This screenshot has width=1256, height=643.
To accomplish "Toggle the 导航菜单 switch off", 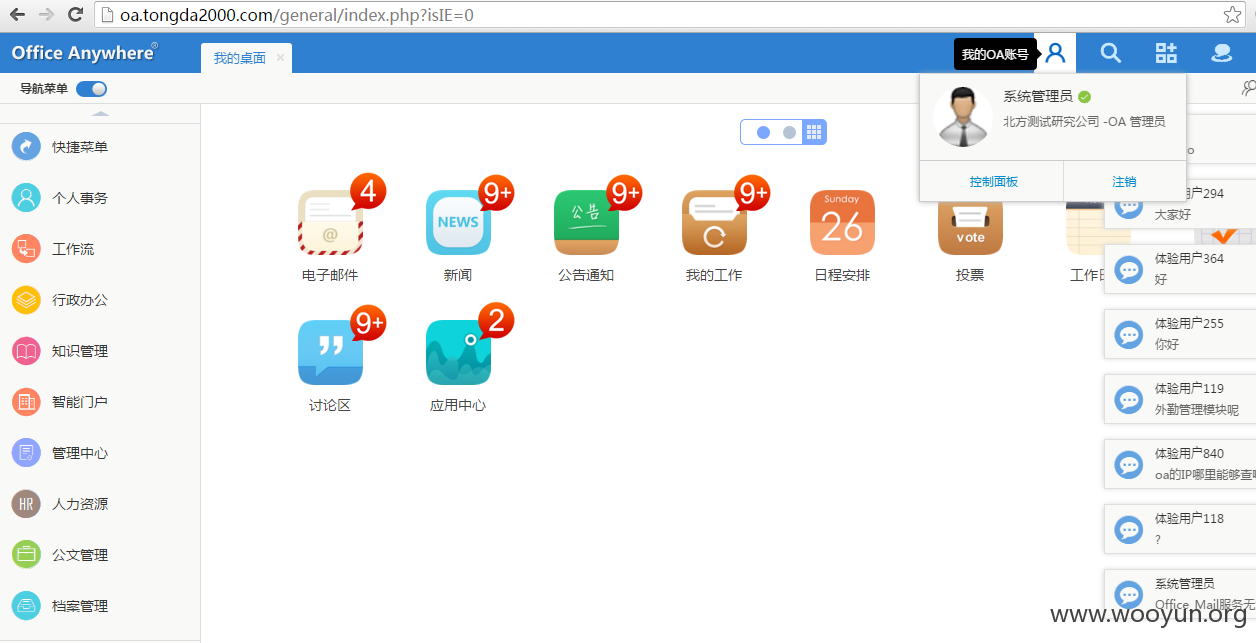I will [91, 89].
